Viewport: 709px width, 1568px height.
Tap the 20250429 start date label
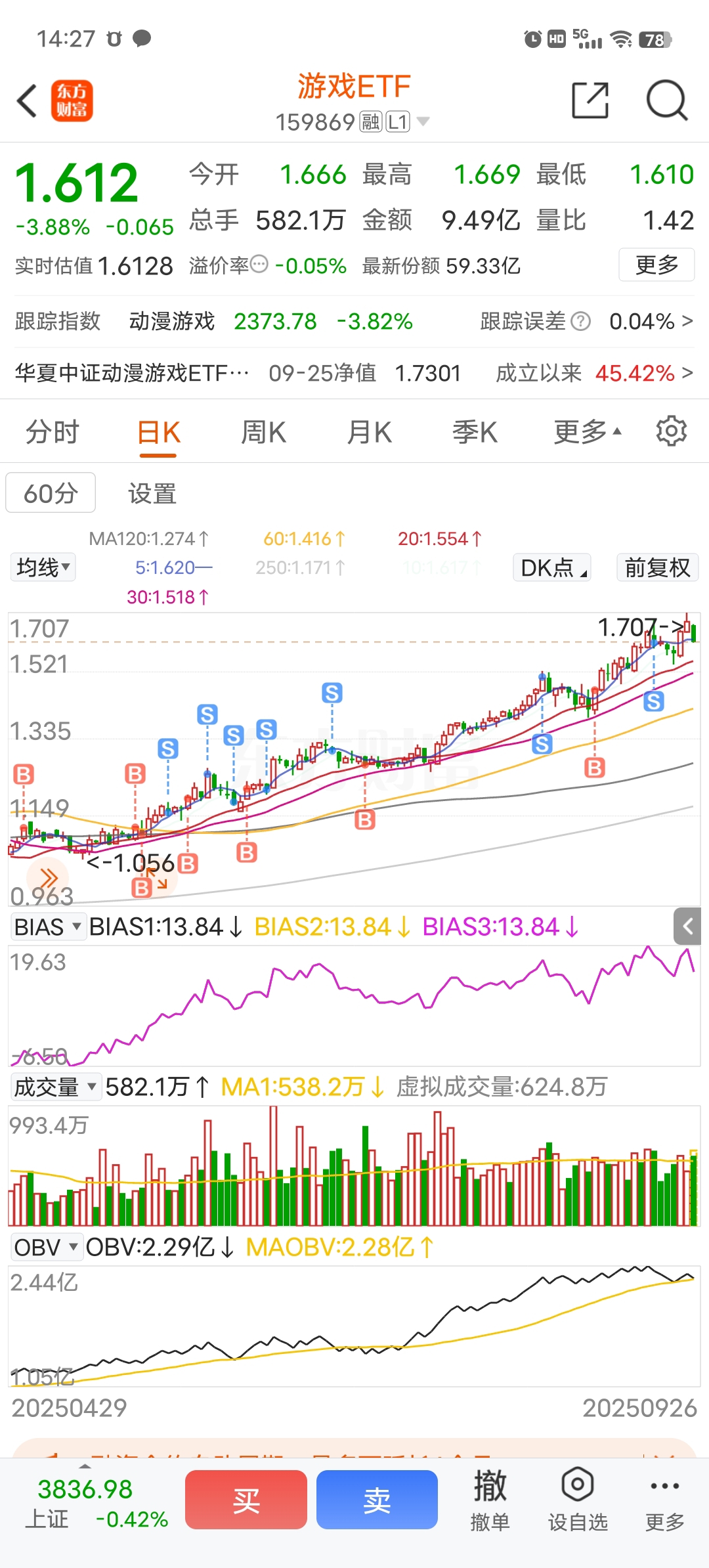pyautogui.click(x=69, y=1408)
